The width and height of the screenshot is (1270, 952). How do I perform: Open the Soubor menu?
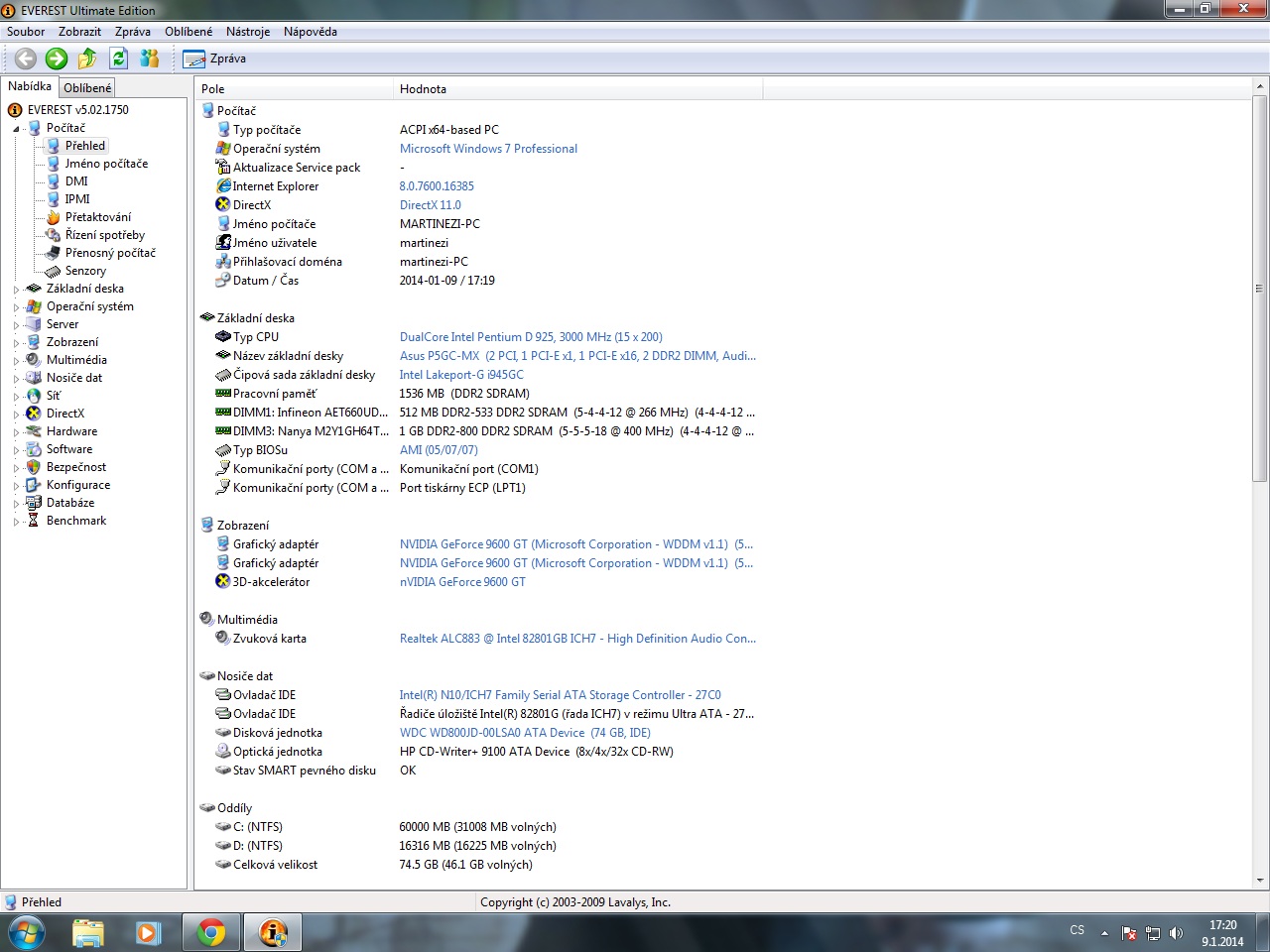(26, 32)
